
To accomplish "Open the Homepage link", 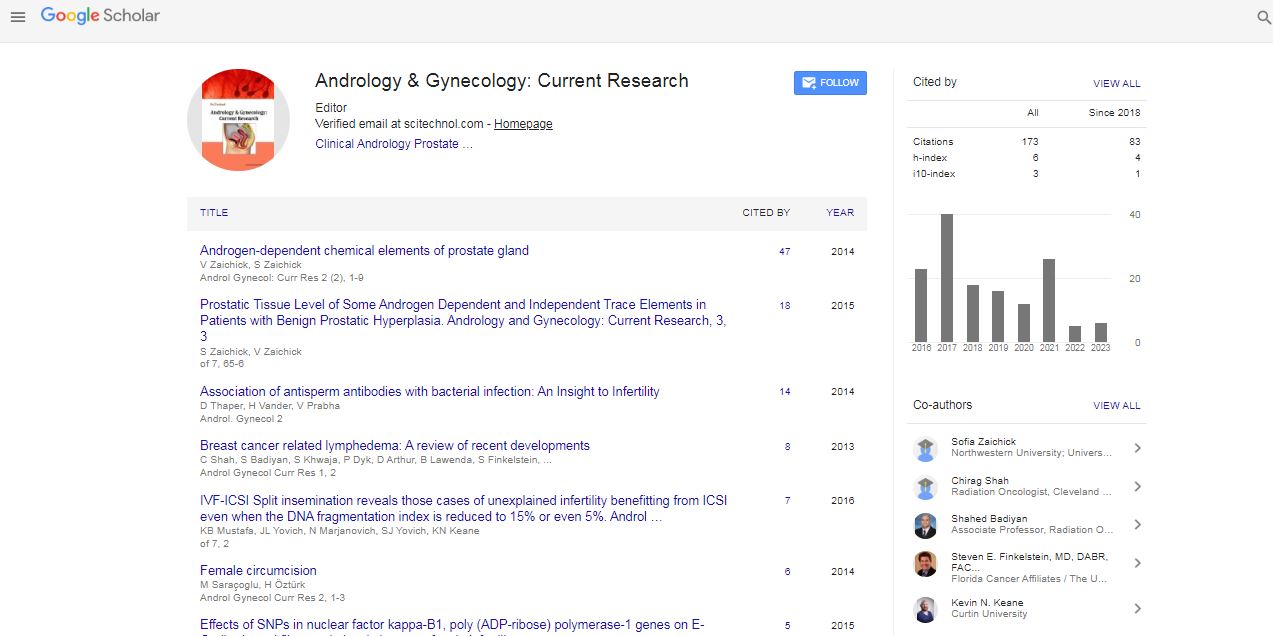I will pos(523,124).
